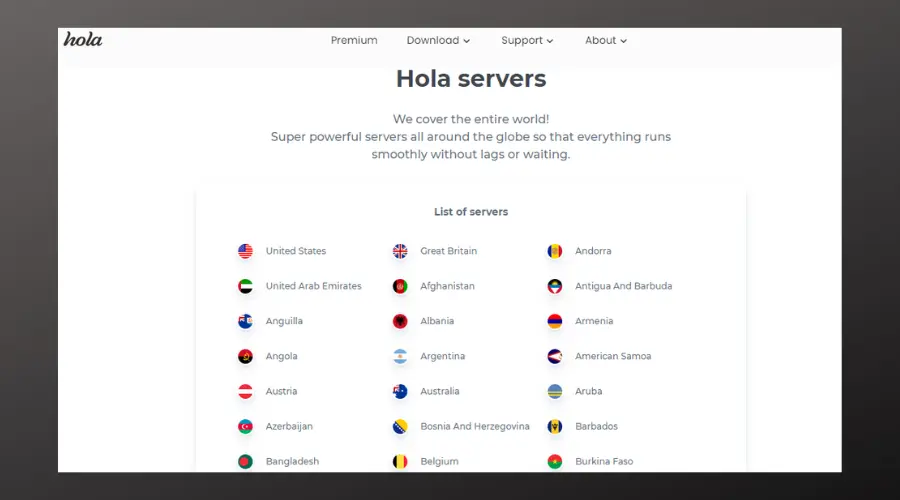Image resolution: width=900 pixels, height=500 pixels.
Task: Click the Aruba server name
Action: 588,391
